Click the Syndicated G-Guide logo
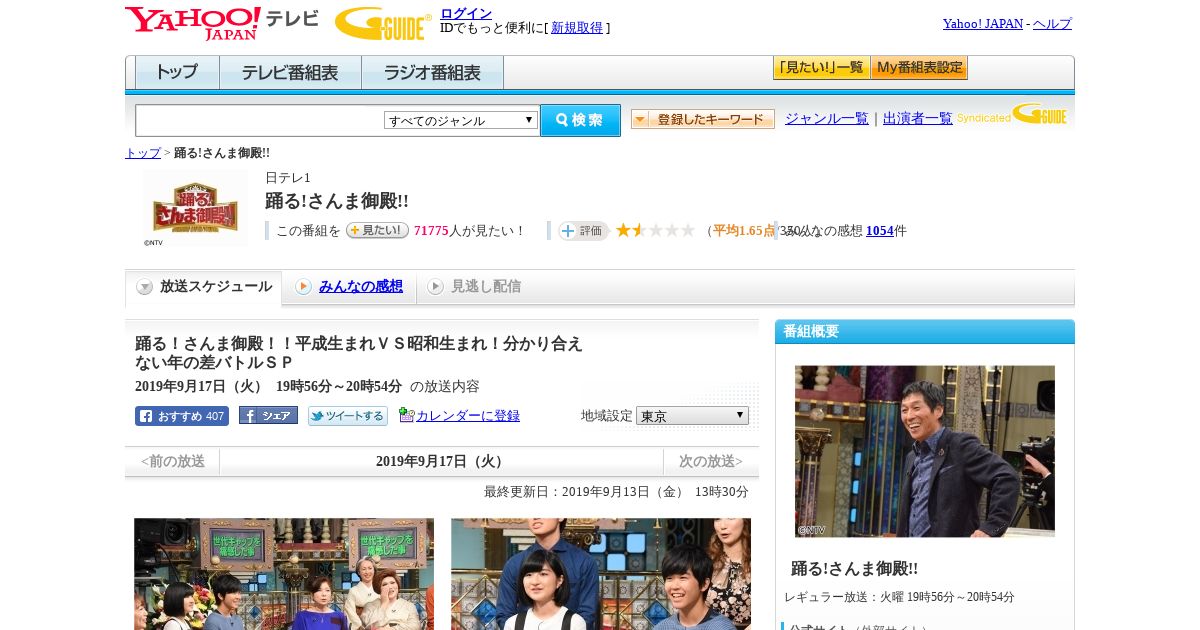 point(1012,115)
